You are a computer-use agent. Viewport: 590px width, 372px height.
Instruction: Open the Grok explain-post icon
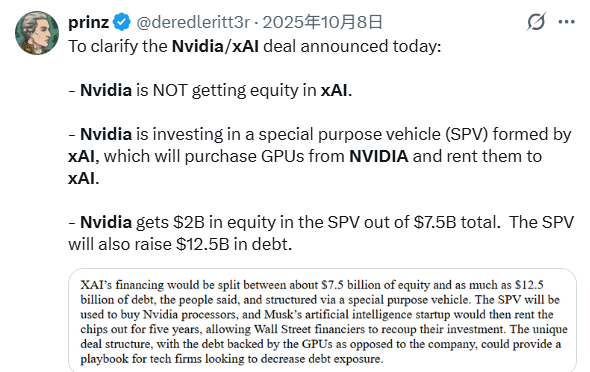[536, 22]
